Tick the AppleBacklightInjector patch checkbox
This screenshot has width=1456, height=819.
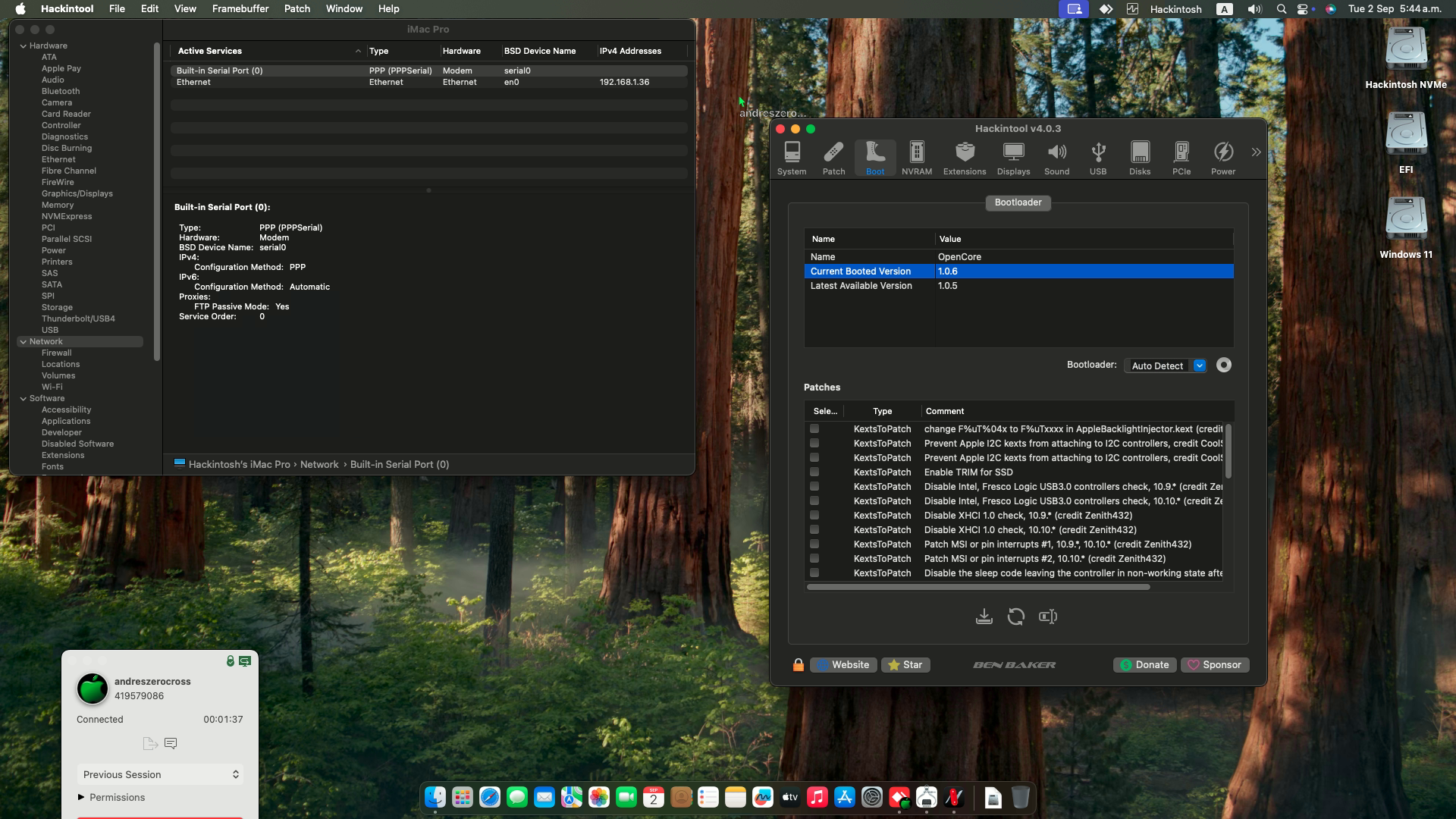click(814, 428)
